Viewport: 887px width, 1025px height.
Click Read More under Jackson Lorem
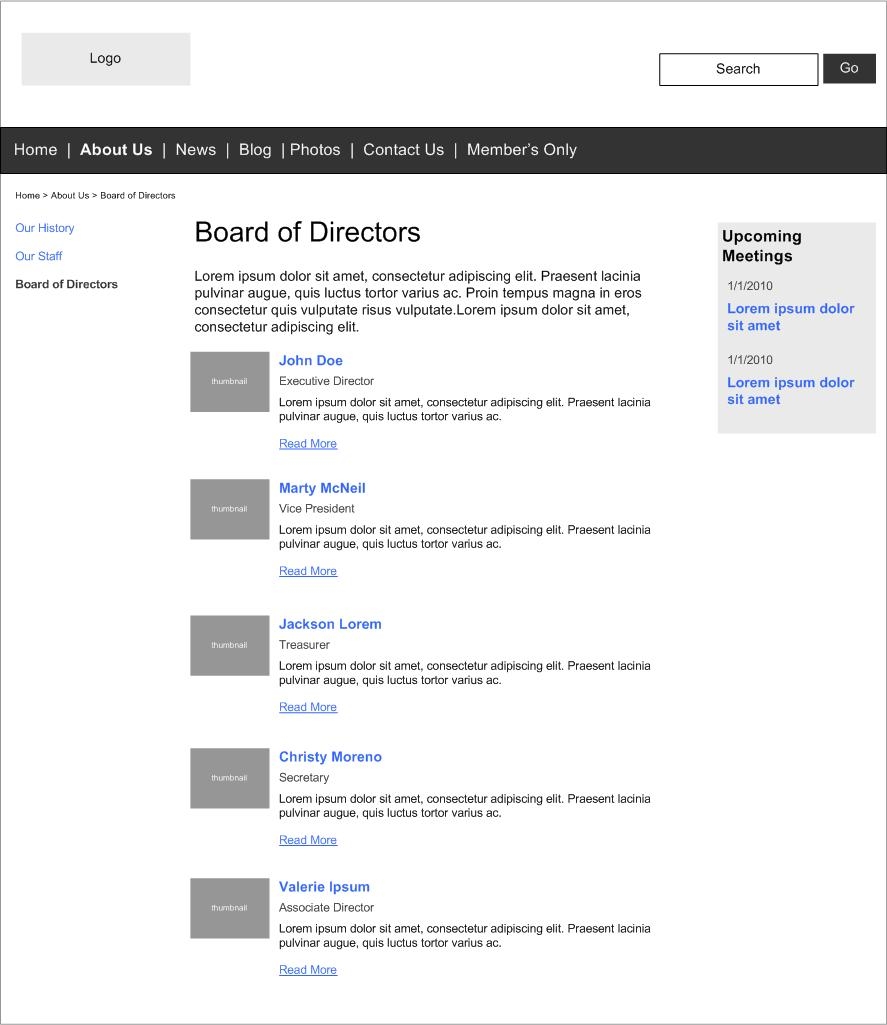click(308, 707)
